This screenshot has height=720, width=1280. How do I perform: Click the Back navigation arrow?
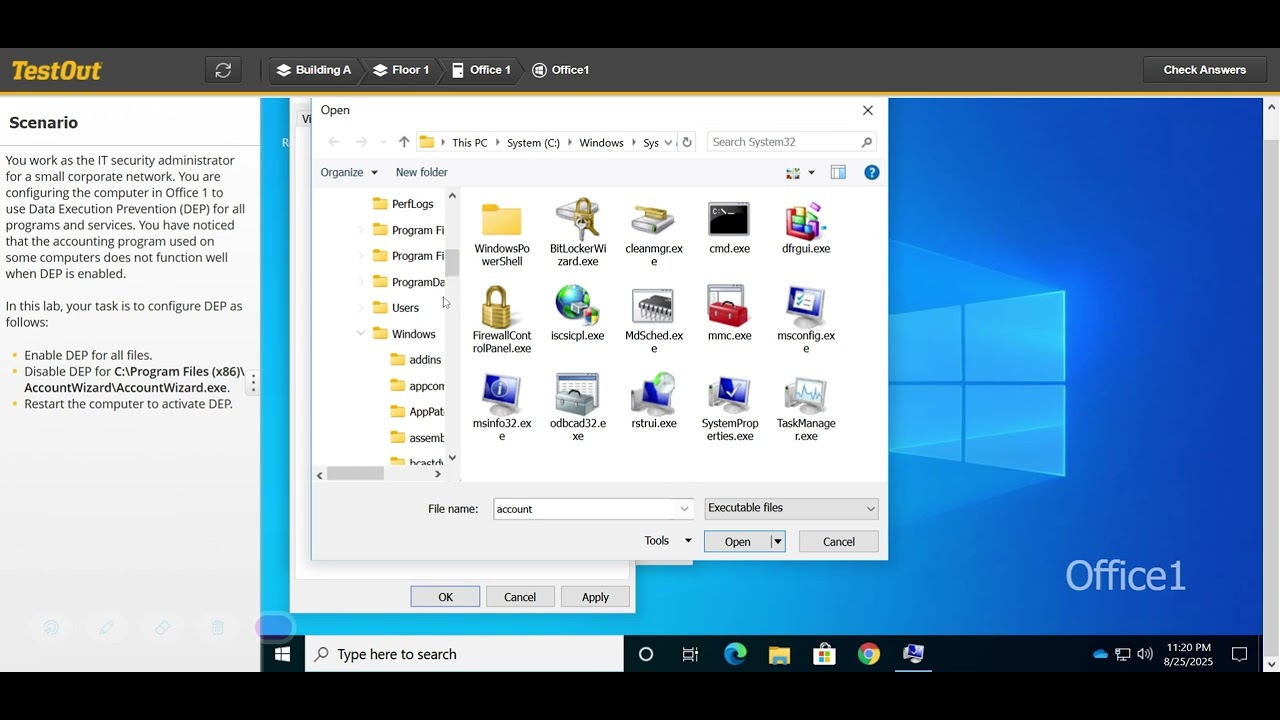pos(334,142)
